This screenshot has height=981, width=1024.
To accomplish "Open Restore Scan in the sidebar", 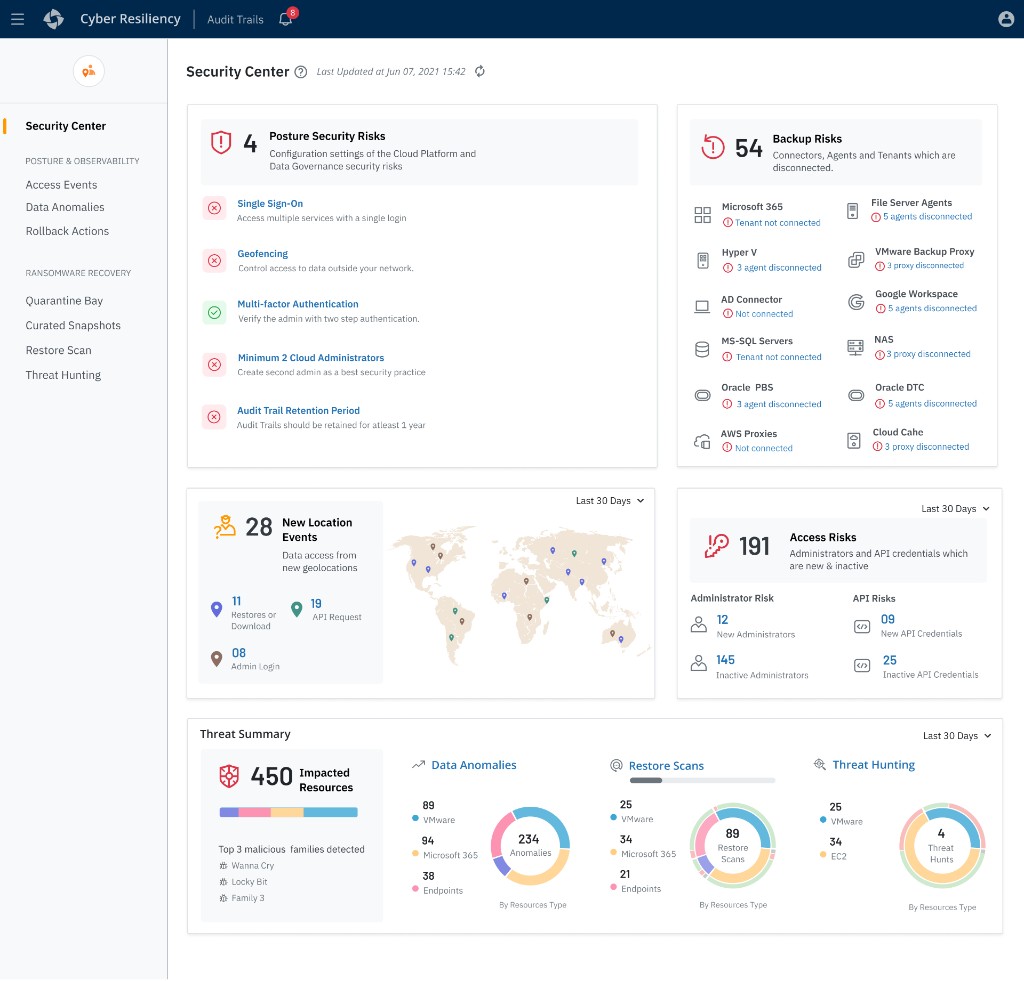I will pos(58,350).
